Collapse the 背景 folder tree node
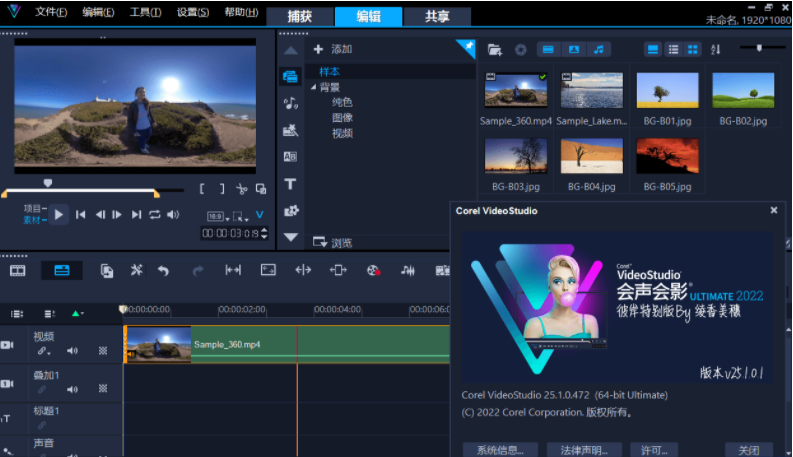The width and height of the screenshot is (793, 457). click(313, 87)
